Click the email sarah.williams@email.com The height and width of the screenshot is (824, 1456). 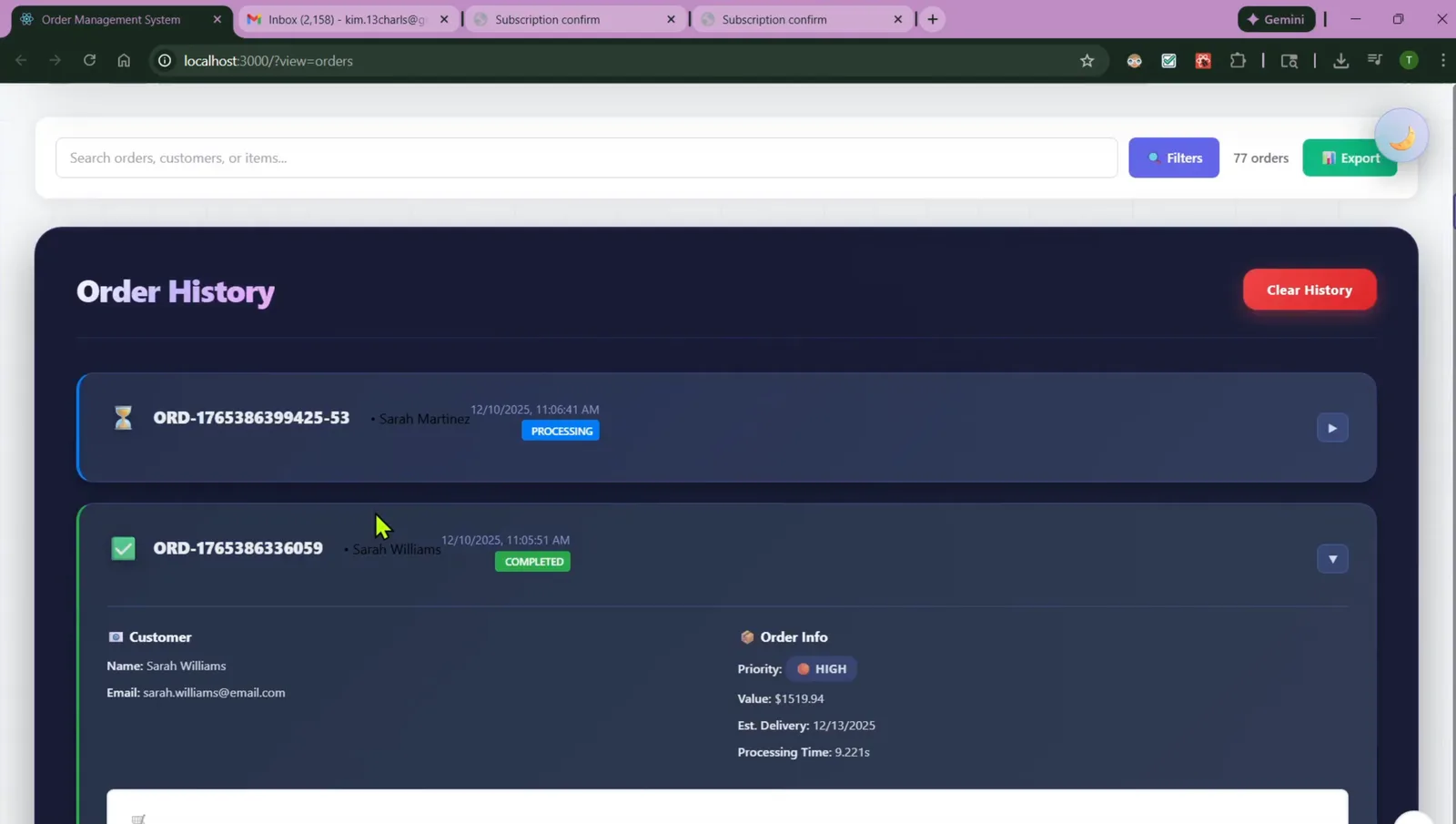click(x=214, y=693)
